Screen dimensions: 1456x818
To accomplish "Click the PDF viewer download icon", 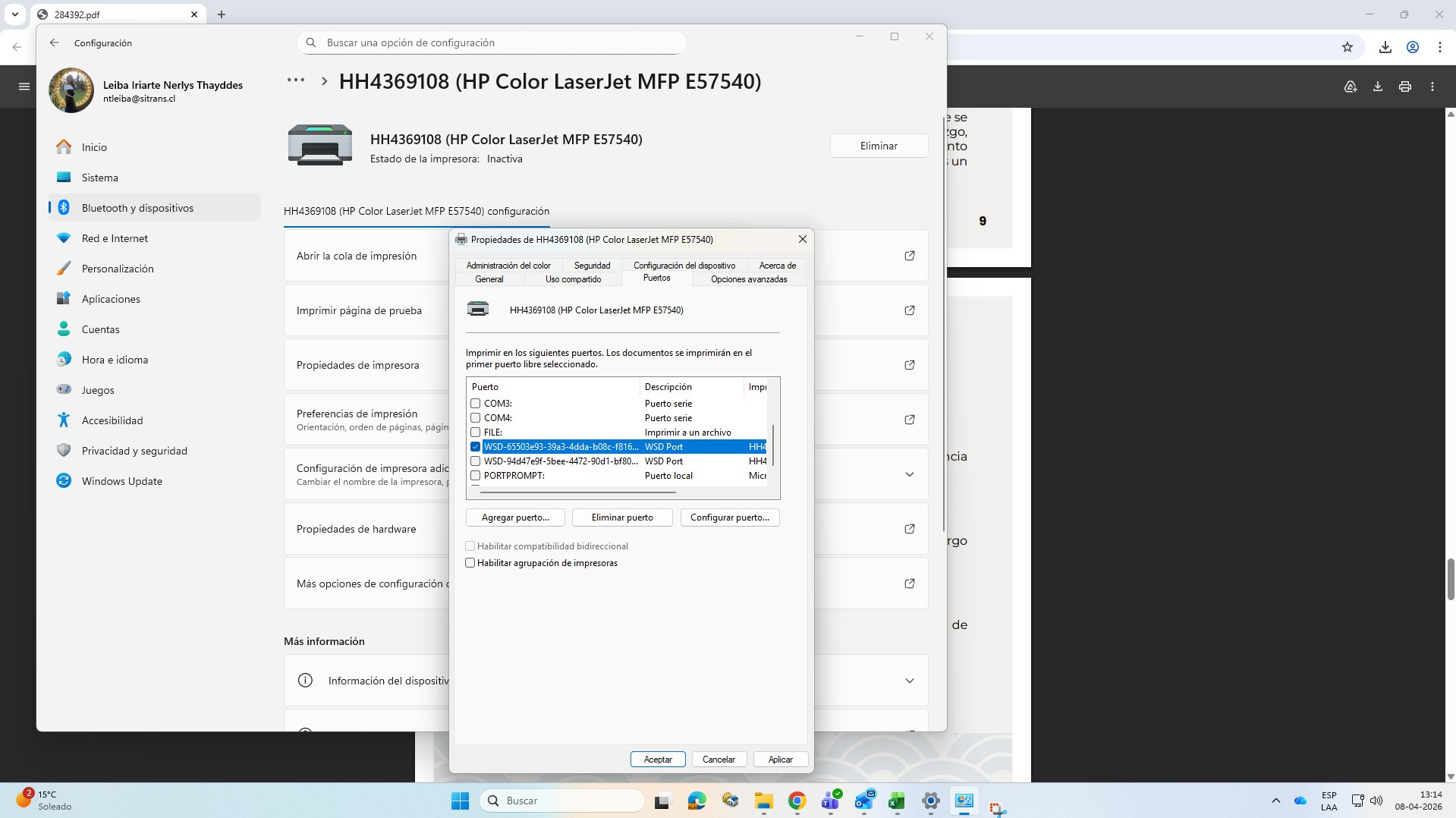I will [1378, 87].
